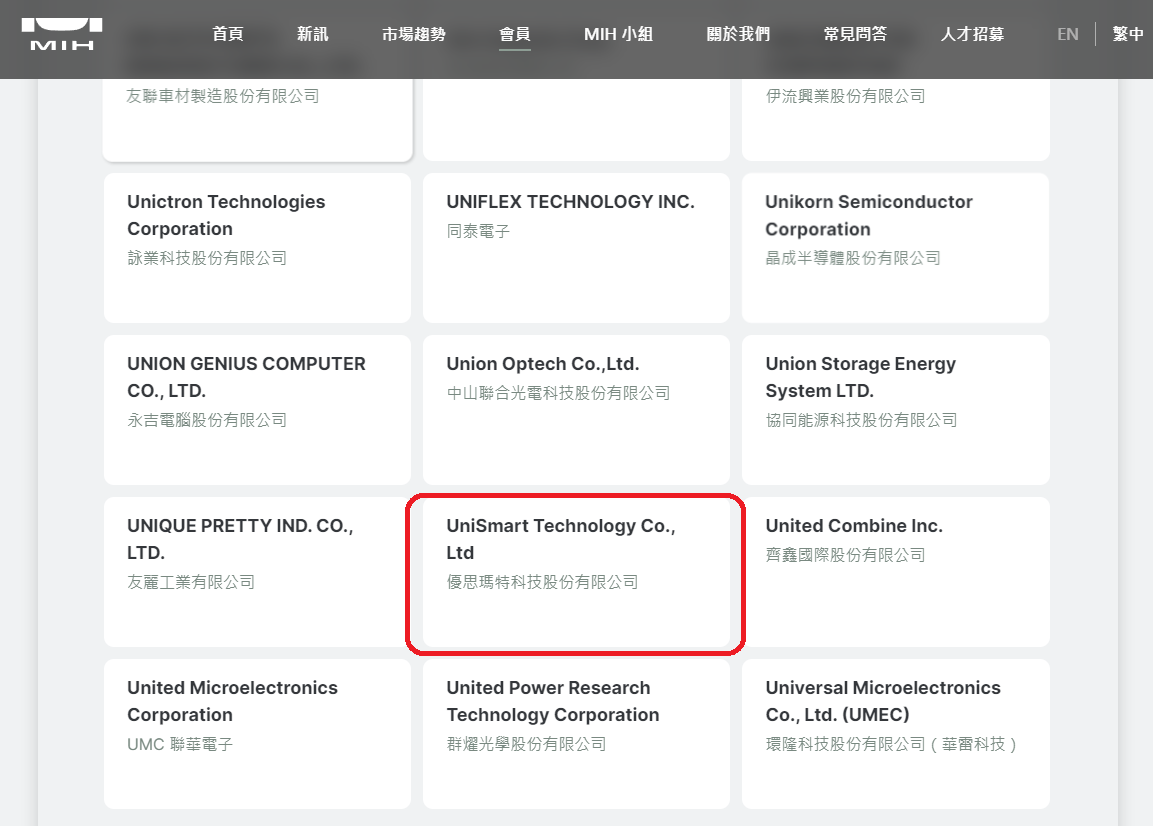Go to the 首頁 home page
Image resolution: width=1153 pixels, height=826 pixels.
pos(228,34)
